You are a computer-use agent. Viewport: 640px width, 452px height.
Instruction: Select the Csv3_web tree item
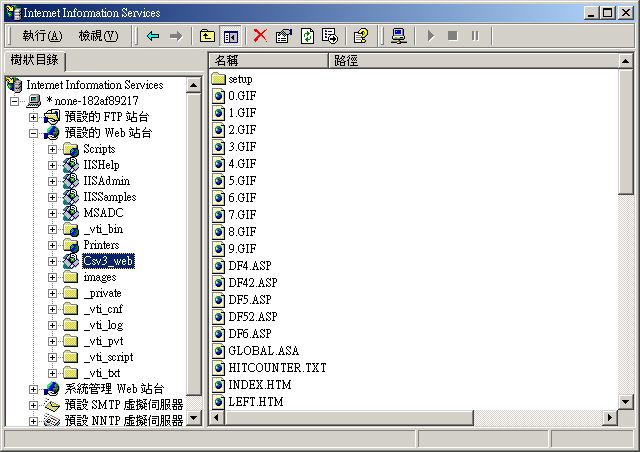[108, 261]
